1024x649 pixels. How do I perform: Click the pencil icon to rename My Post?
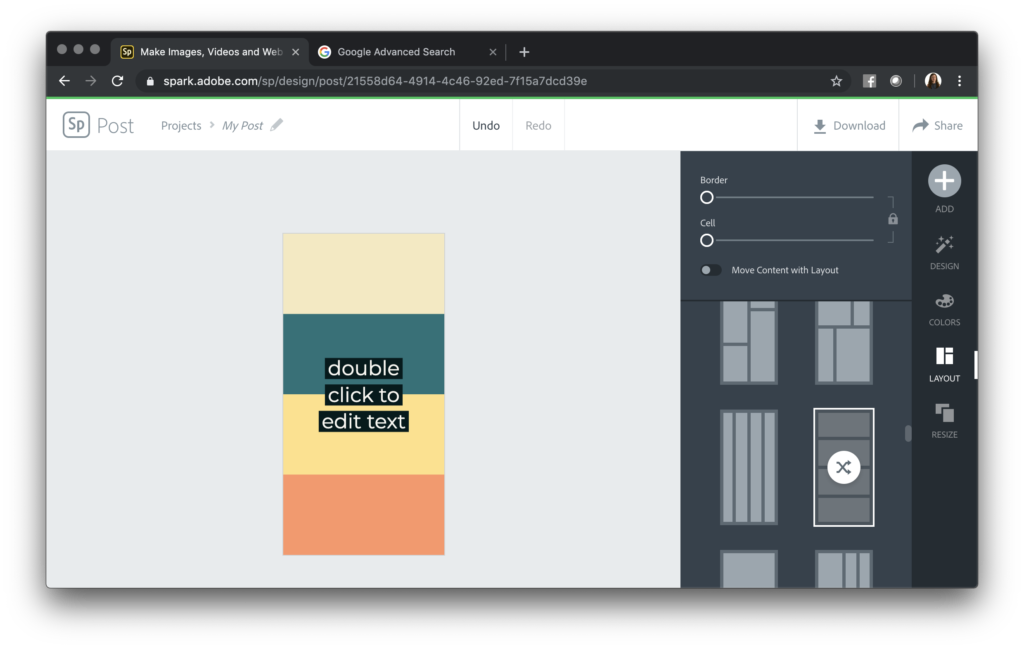[277, 125]
